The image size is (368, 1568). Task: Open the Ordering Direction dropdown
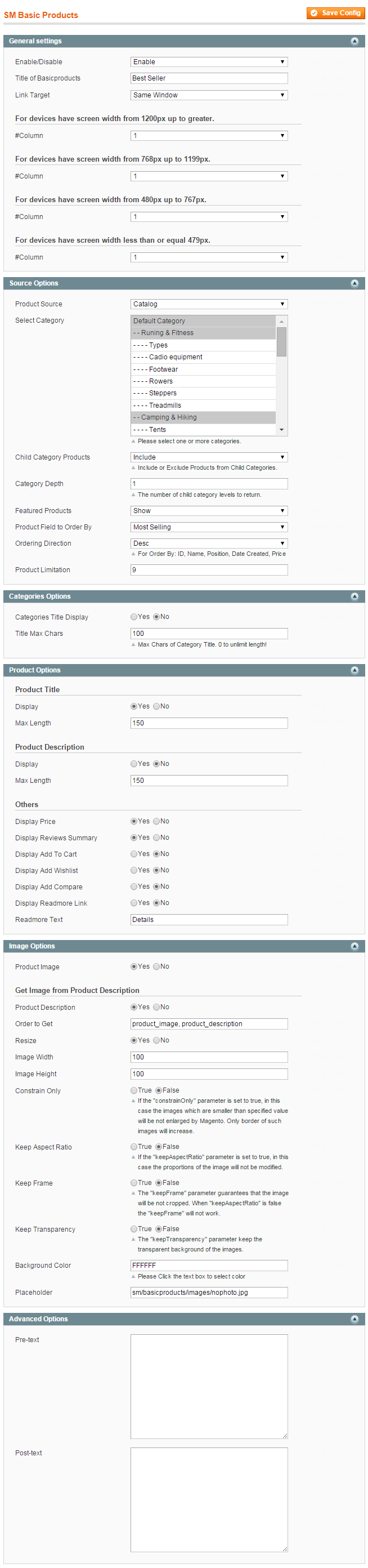coord(209,544)
